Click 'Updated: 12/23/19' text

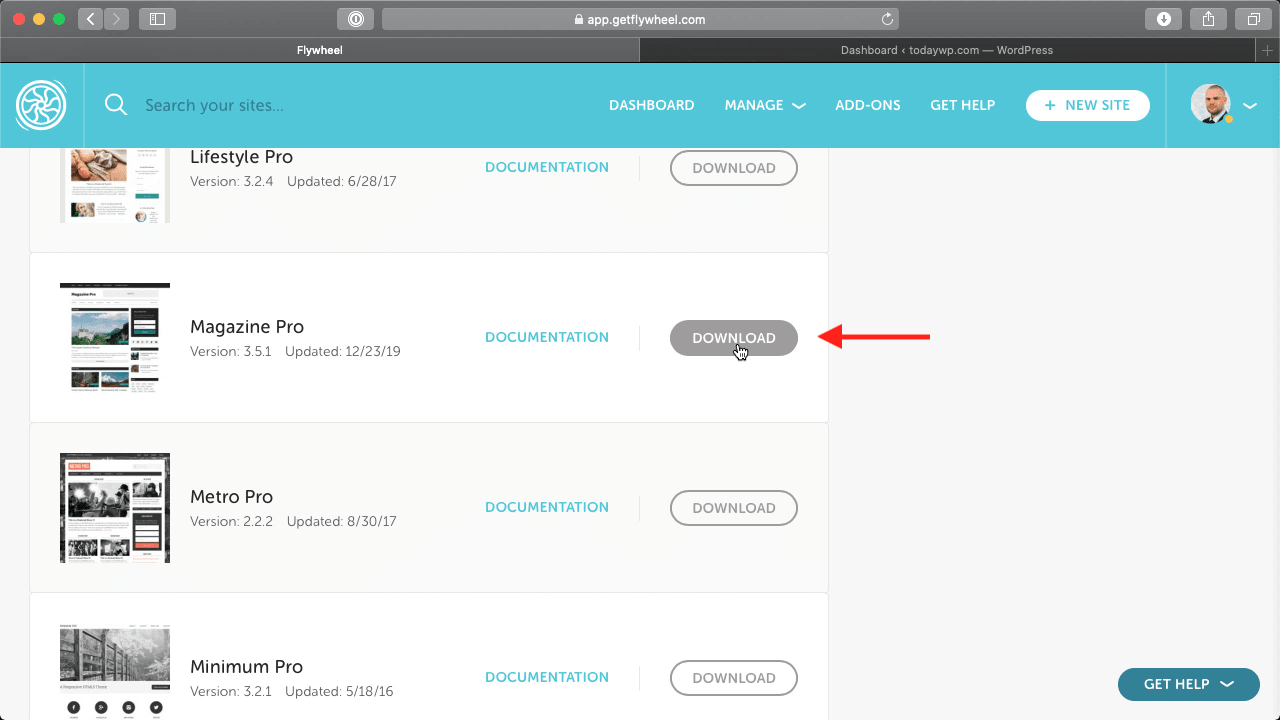click(343, 352)
